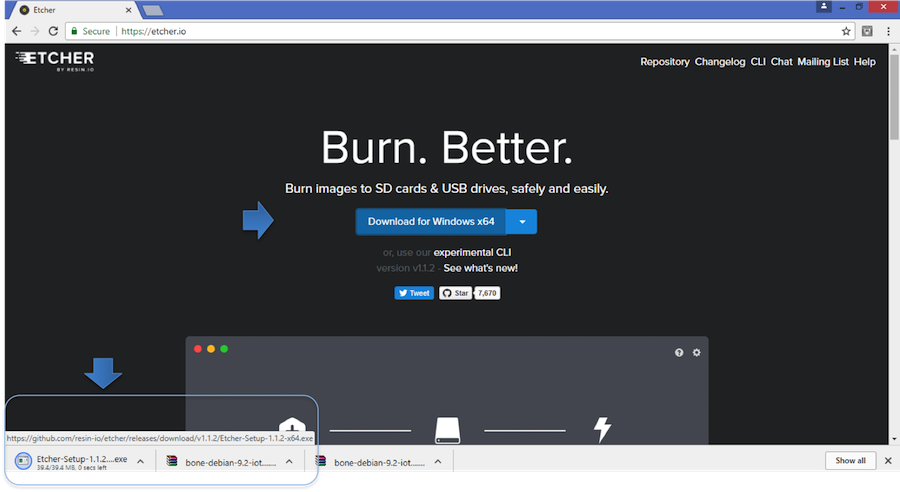Click the Etcher logo in the header

pyautogui.click(x=54, y=62)
